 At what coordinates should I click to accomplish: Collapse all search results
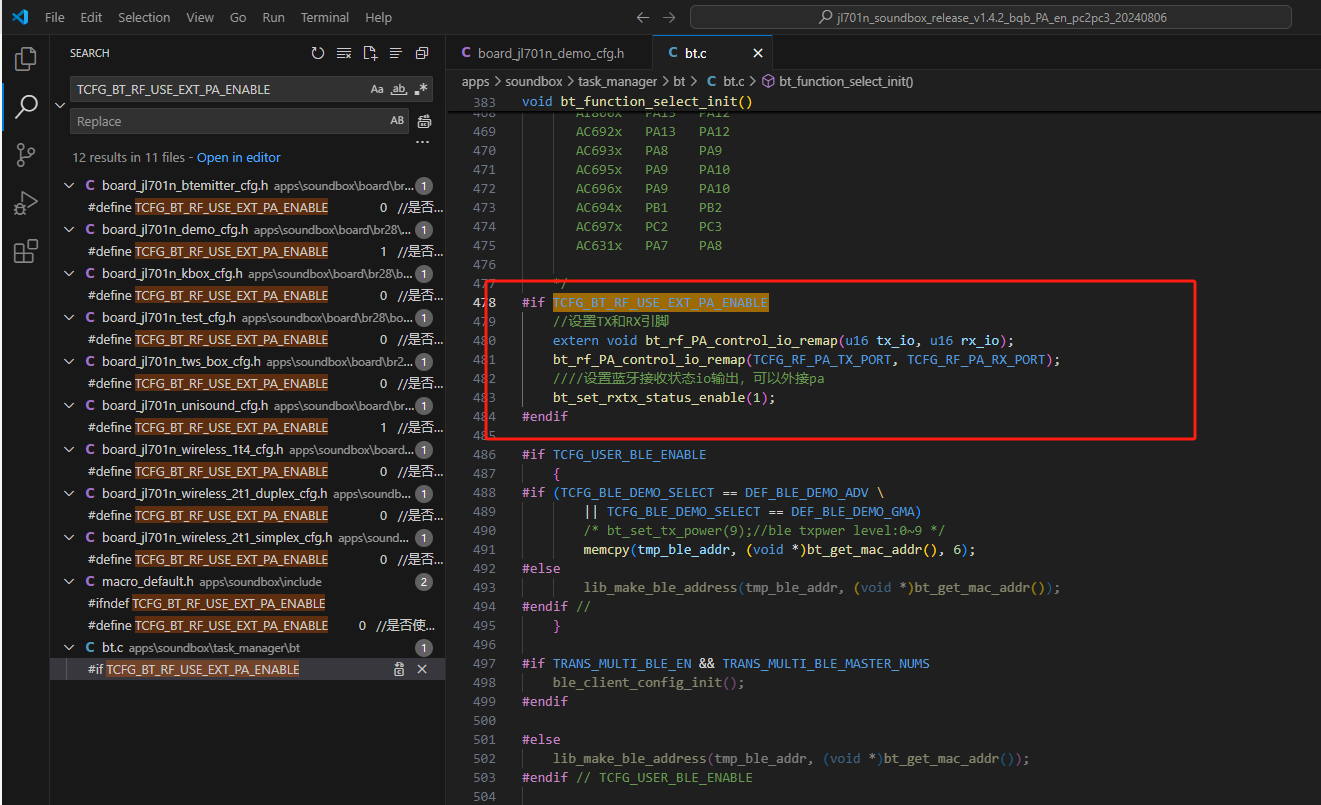click(422, 53)
